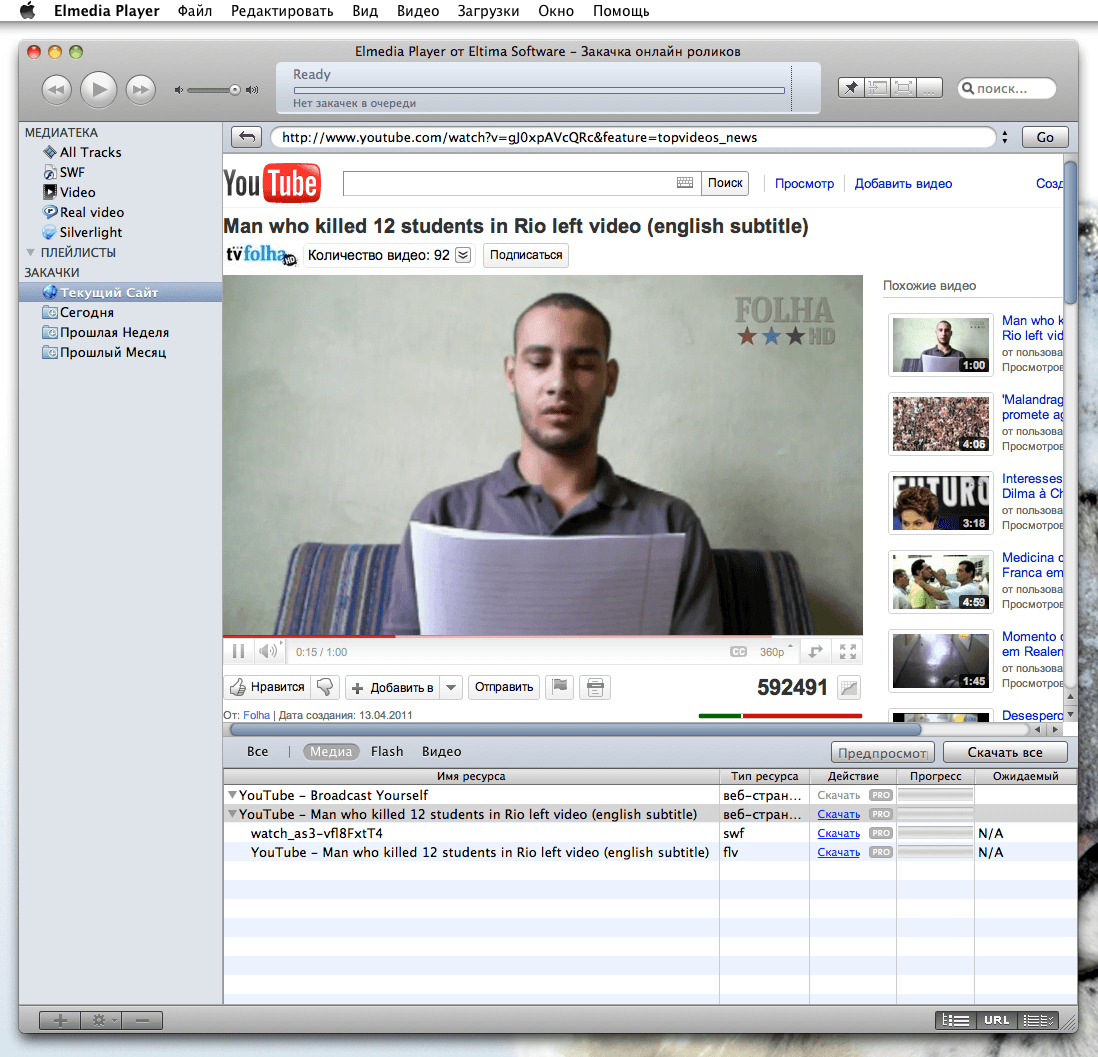
Task: Click the Подписаться button
Action: pyautogui.click(x=526, y=255)
